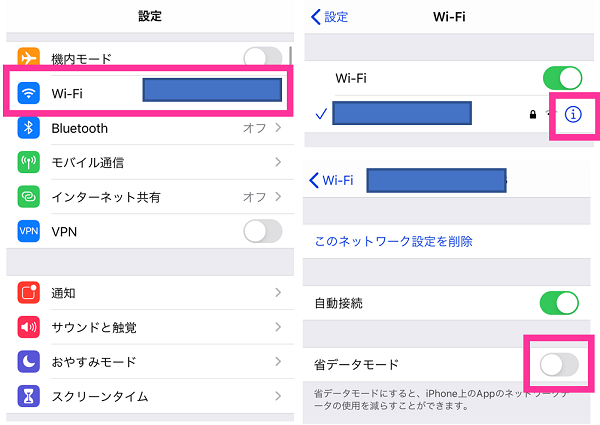Toggle the Airplane mode (機内モード) switch
The width and height of the screenshot is (600, 425).
click(263, 58)
